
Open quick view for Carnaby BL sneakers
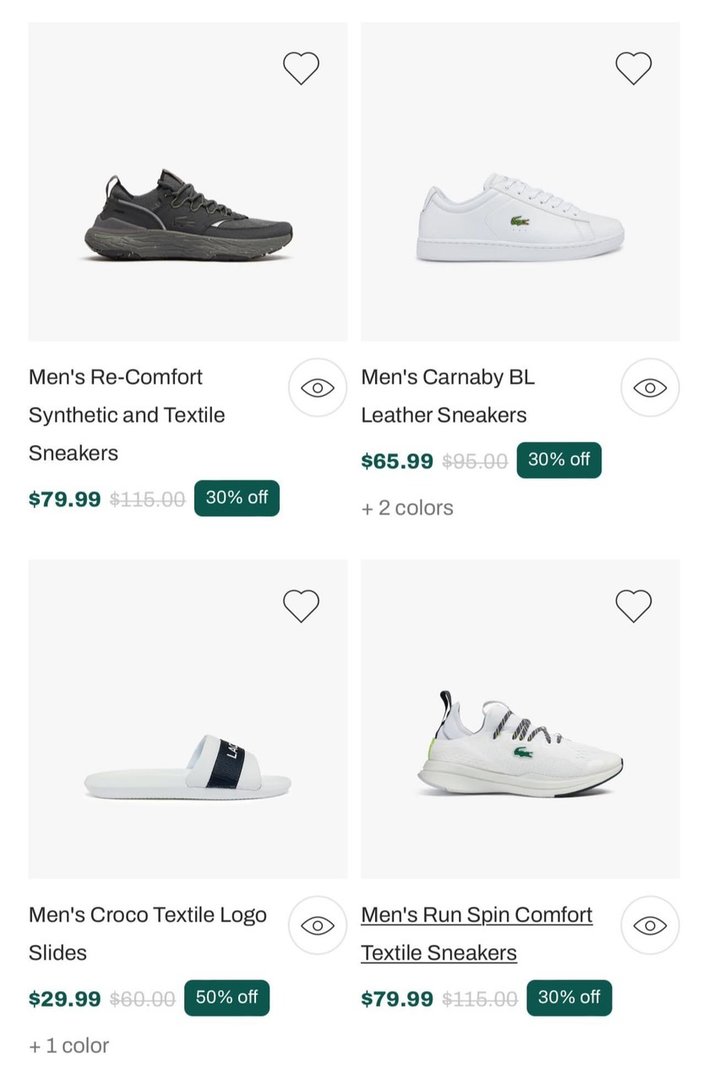click(x=650, y=388)
